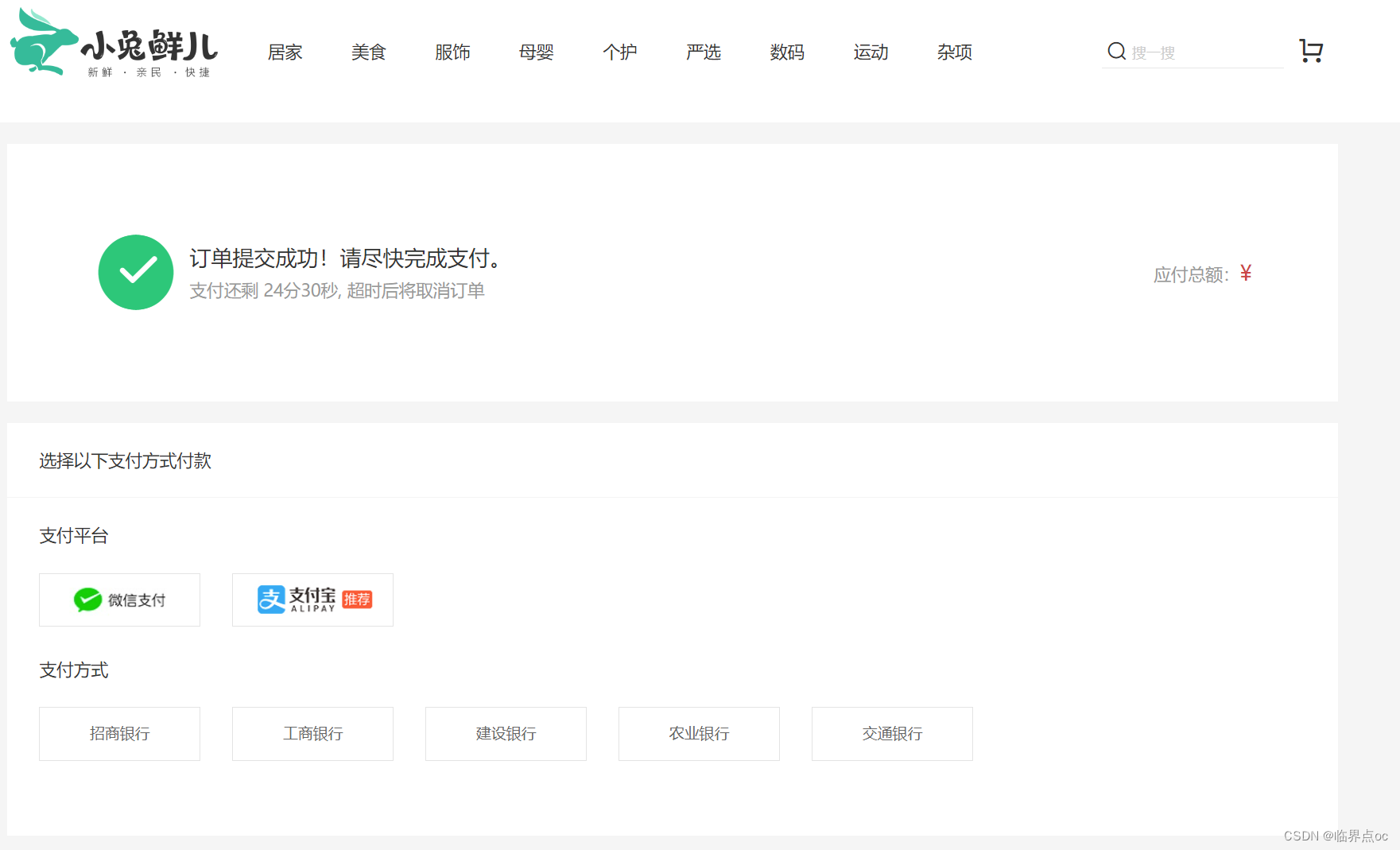This screenshot has height=850, width=1400.
Task: Open the 运动 category
Action: pos(871,52)
